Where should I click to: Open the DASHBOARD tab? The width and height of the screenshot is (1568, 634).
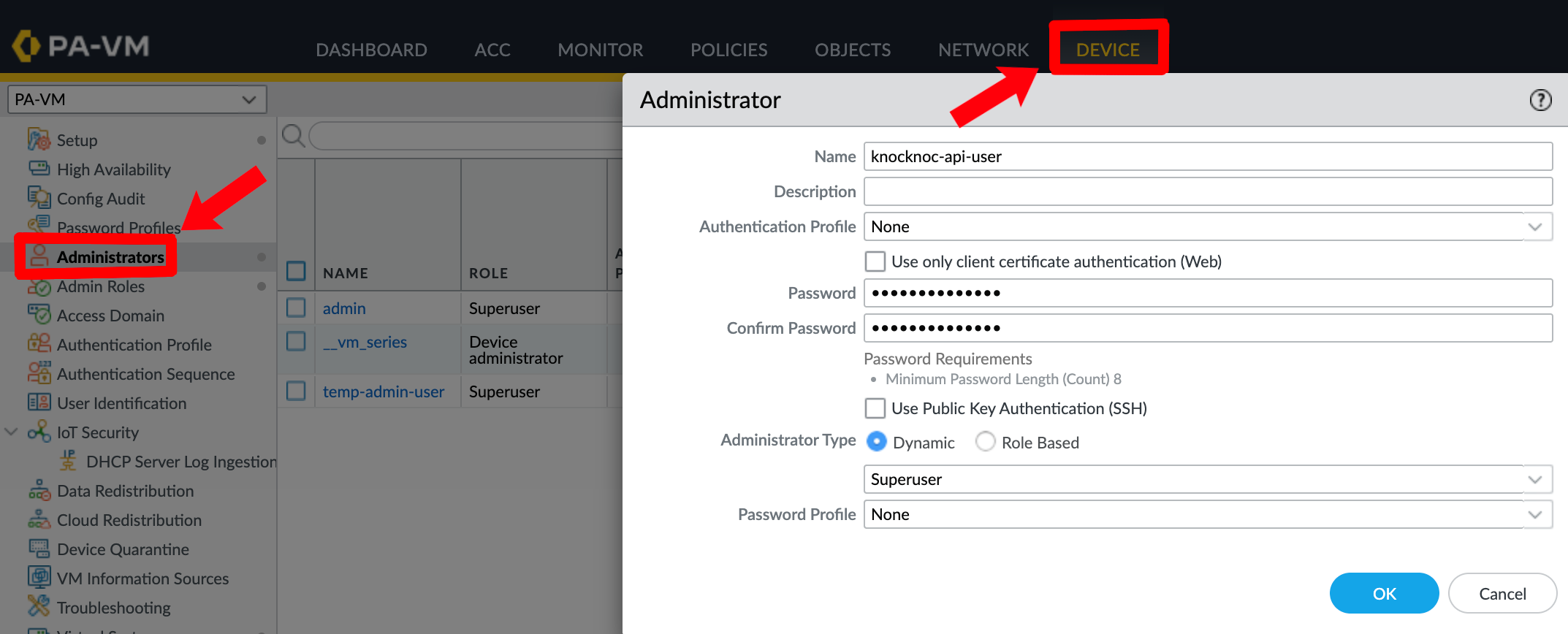coord(371,50)
